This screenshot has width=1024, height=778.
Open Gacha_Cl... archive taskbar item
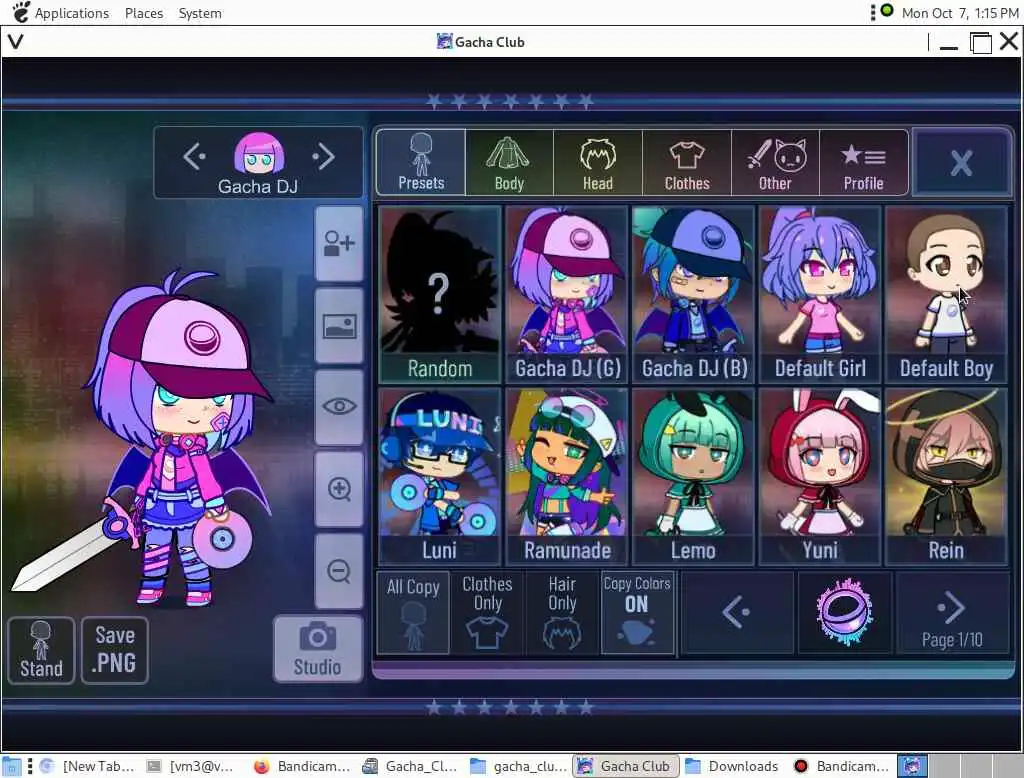pos(409,766)
